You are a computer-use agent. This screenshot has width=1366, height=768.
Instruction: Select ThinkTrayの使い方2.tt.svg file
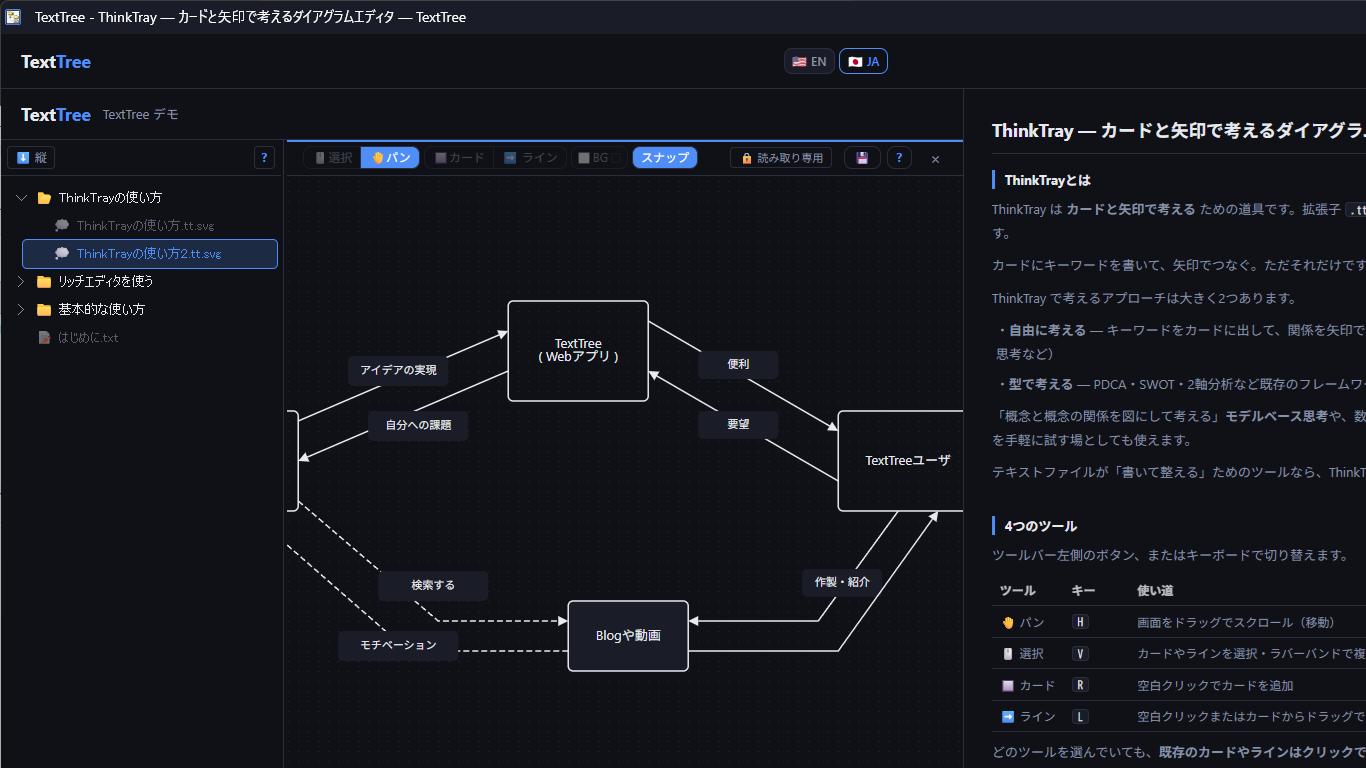(x=150, y=254)
